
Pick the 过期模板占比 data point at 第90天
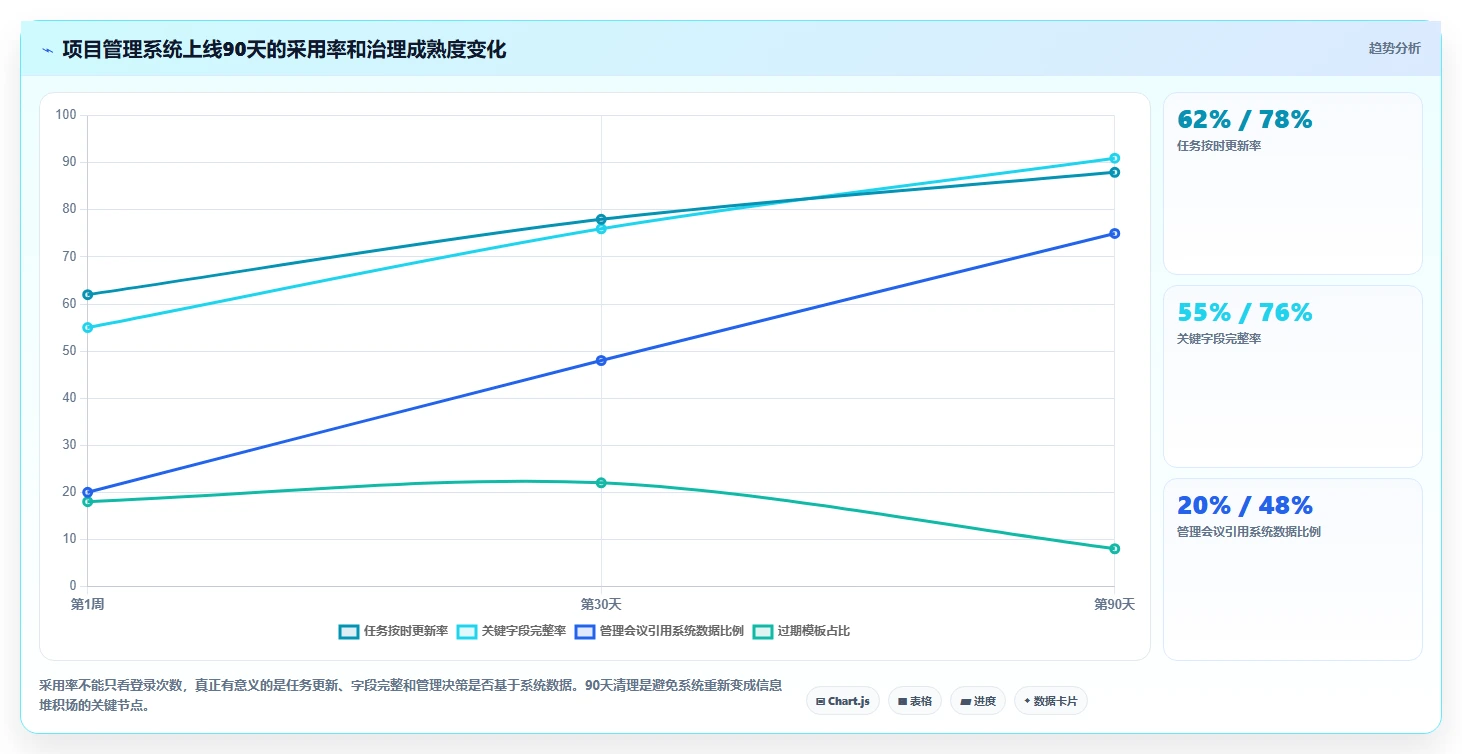point(1114,548)
